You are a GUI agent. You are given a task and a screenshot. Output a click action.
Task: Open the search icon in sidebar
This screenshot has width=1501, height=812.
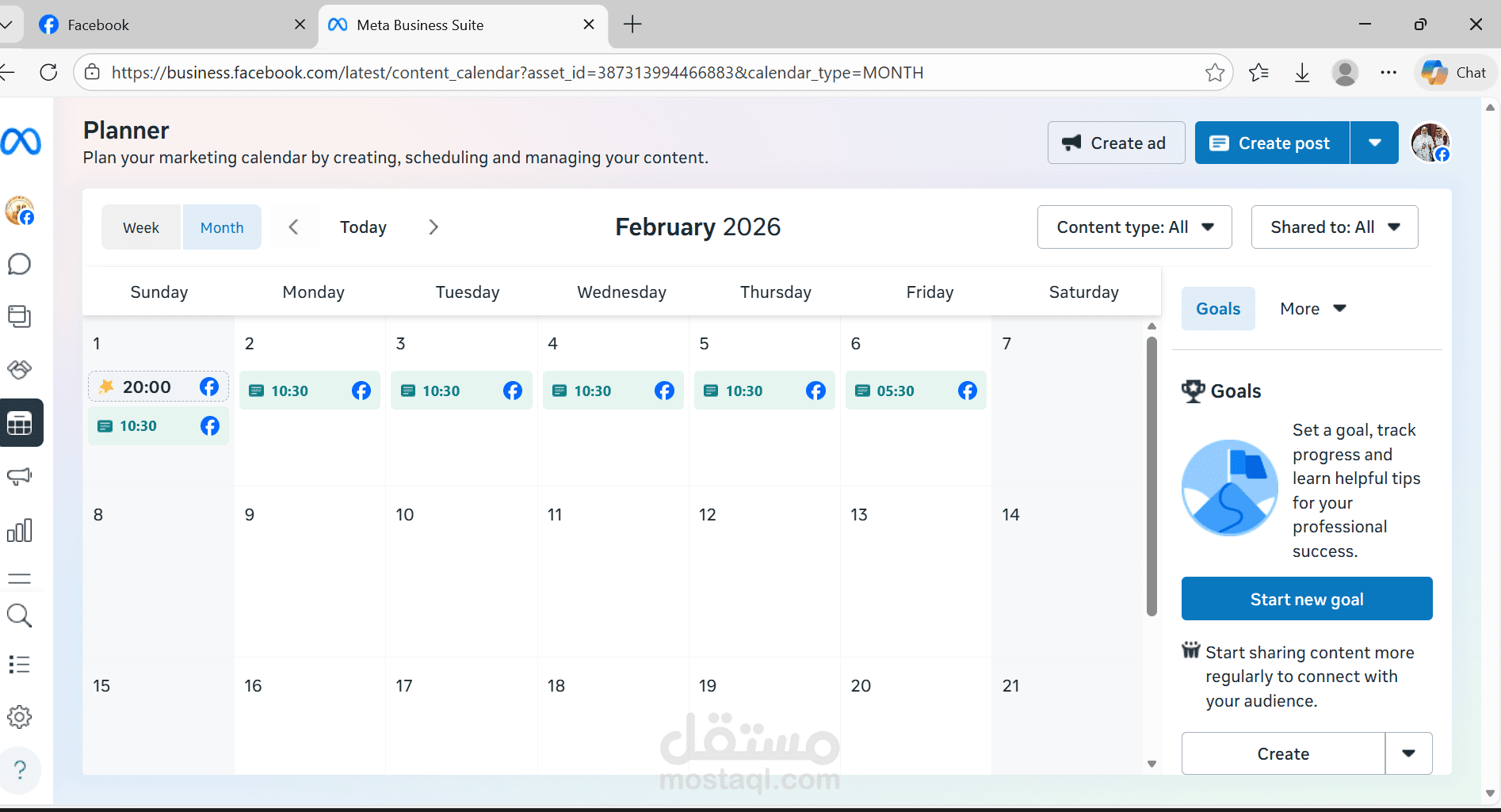(x=20, y=616)
